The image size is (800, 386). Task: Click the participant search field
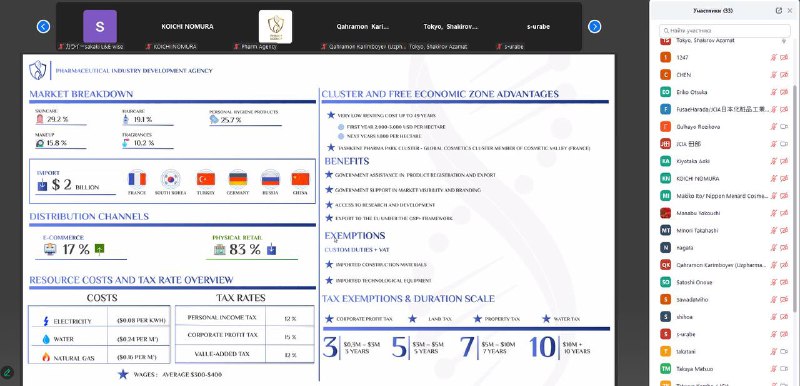pyautogui.click(x=724, y=30)
